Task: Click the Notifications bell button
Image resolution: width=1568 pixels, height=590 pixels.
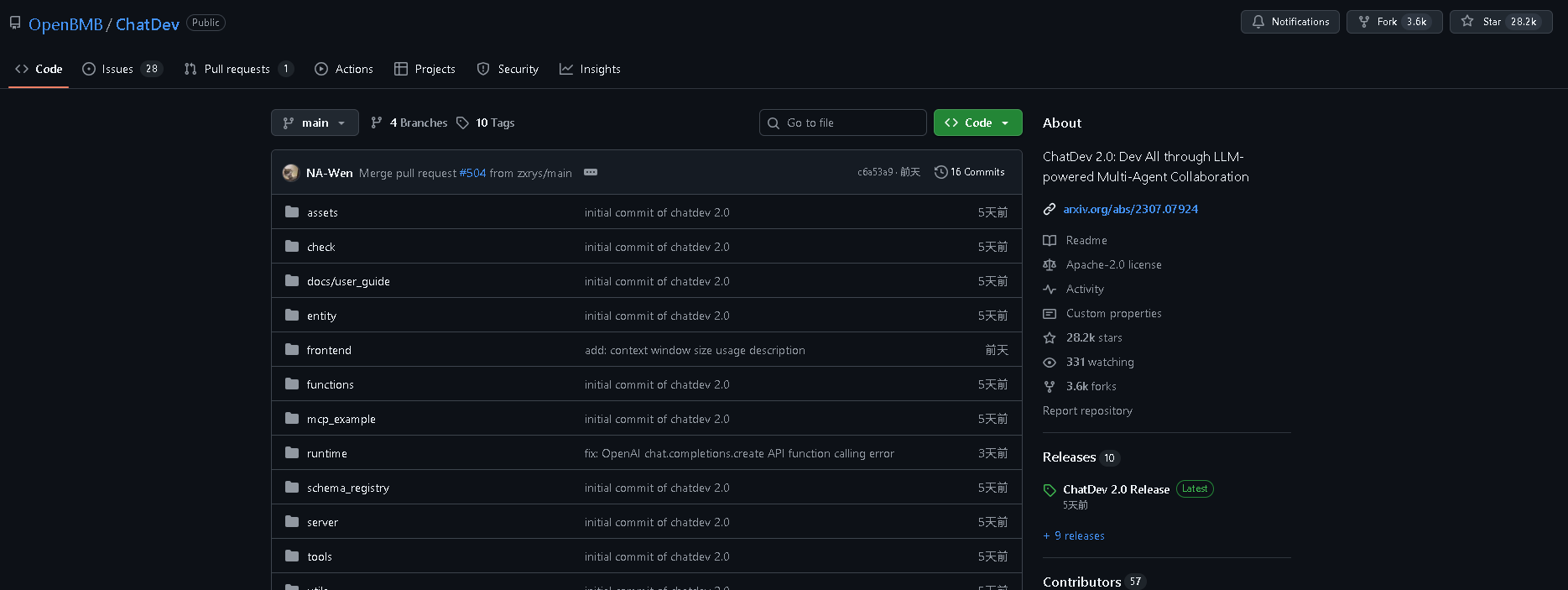Action: (1290, 22)
